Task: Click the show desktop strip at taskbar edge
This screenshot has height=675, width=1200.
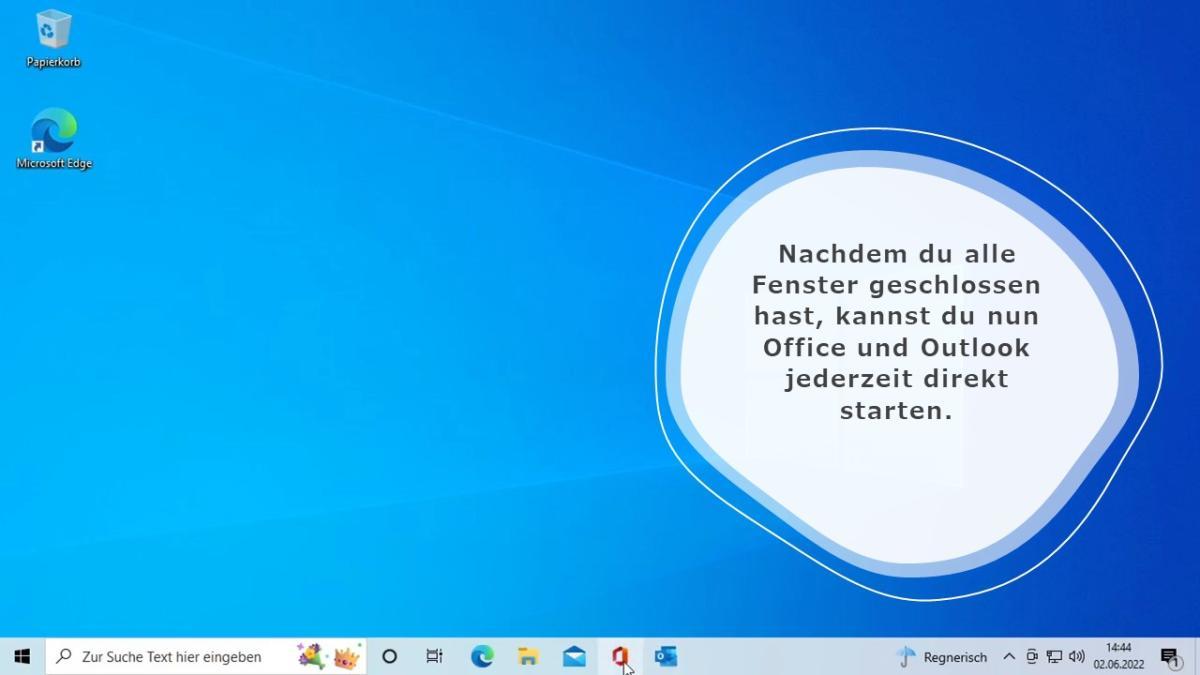Action: pos(1197,656)
